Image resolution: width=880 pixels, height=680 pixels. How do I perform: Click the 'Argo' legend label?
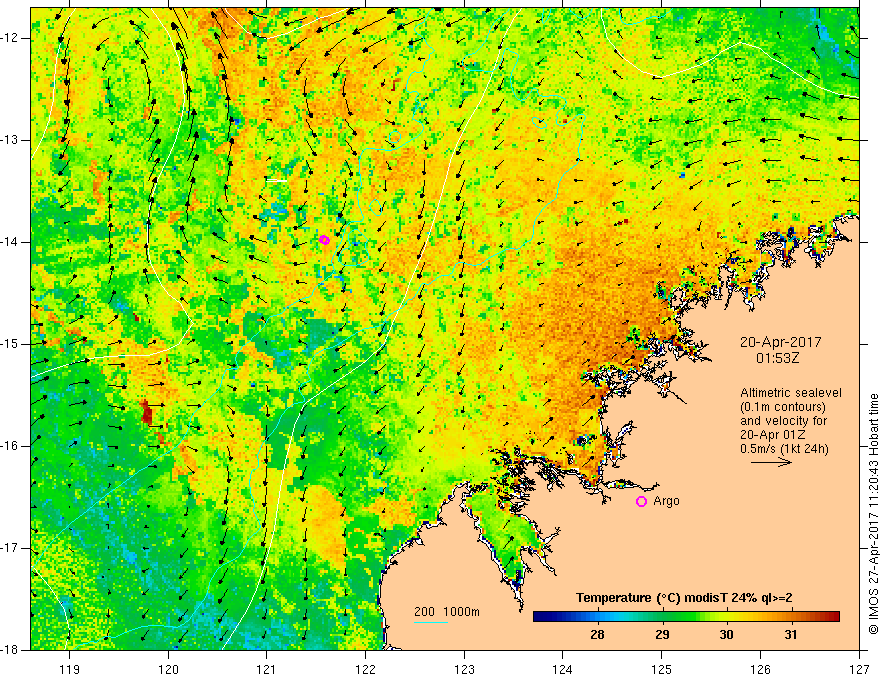(666, 501)
